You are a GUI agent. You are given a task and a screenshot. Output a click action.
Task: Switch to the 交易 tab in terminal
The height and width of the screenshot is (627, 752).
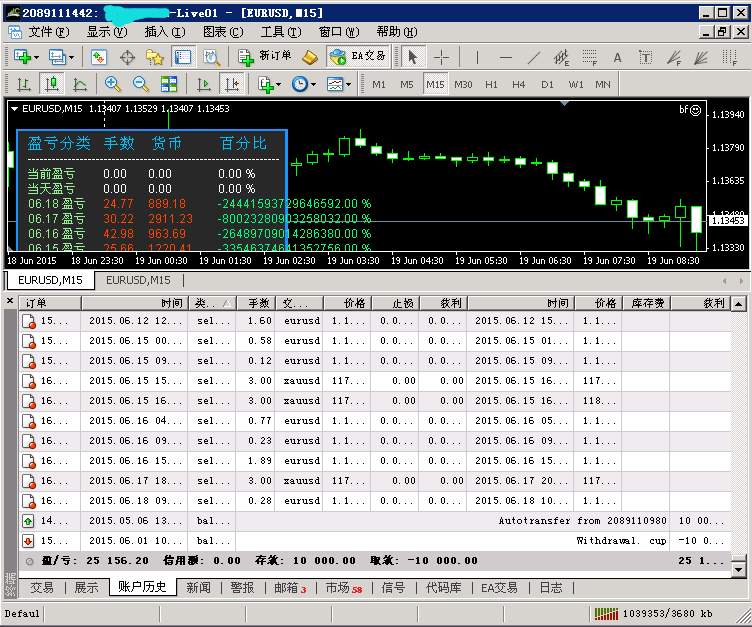pos(41,588)
